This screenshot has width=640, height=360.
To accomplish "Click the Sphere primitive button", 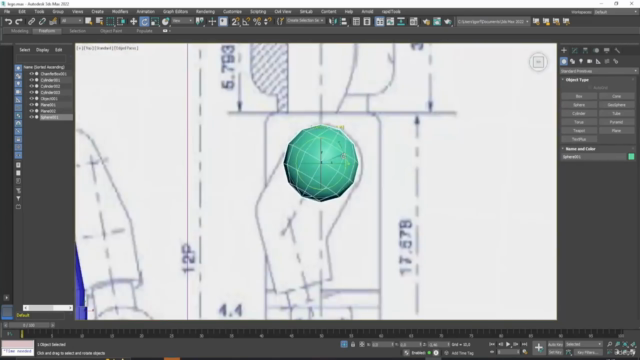I will pyautogui.click(x=579, y=105).
